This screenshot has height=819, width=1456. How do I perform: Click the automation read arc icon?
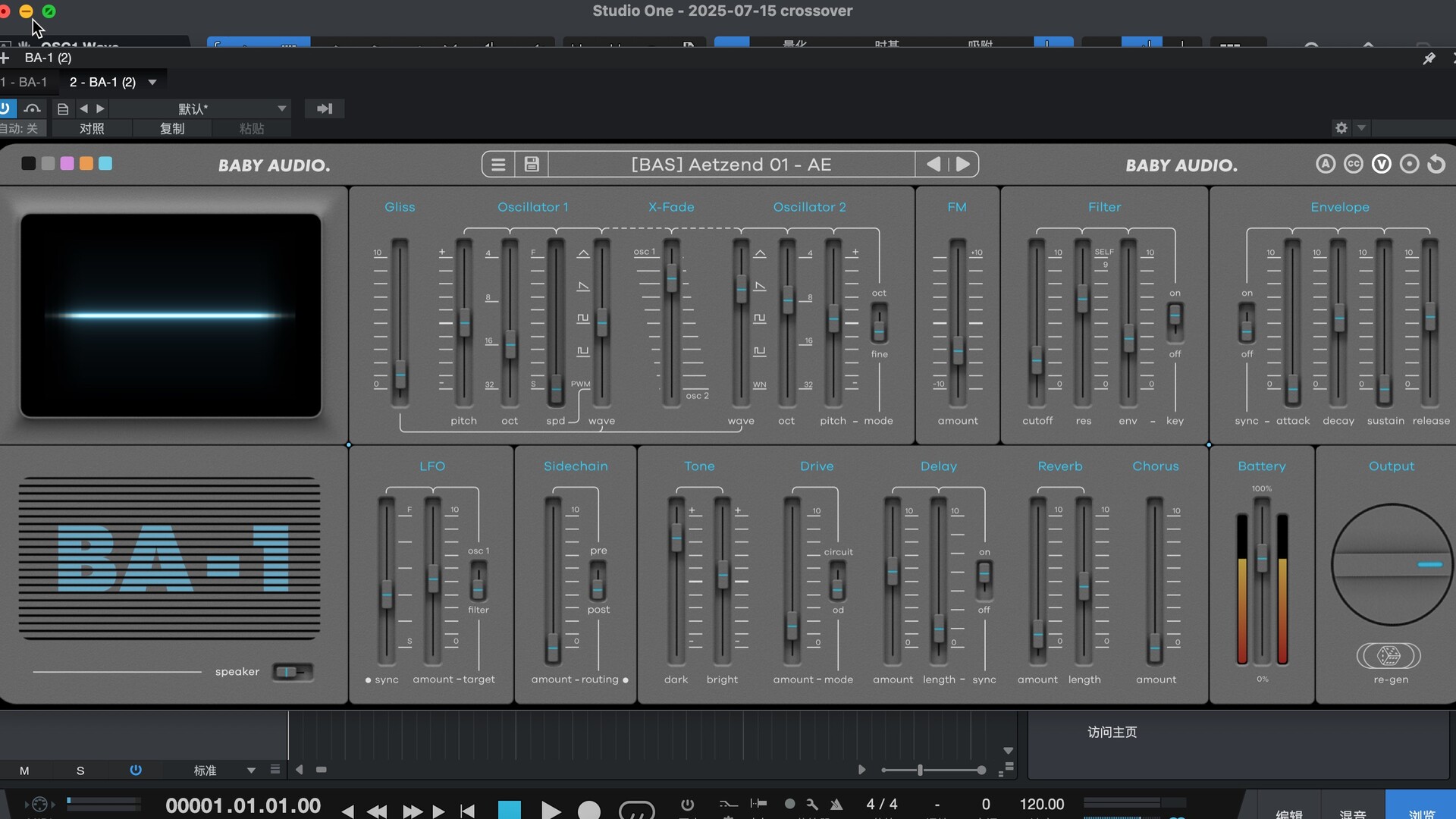(x=32, y=109)
